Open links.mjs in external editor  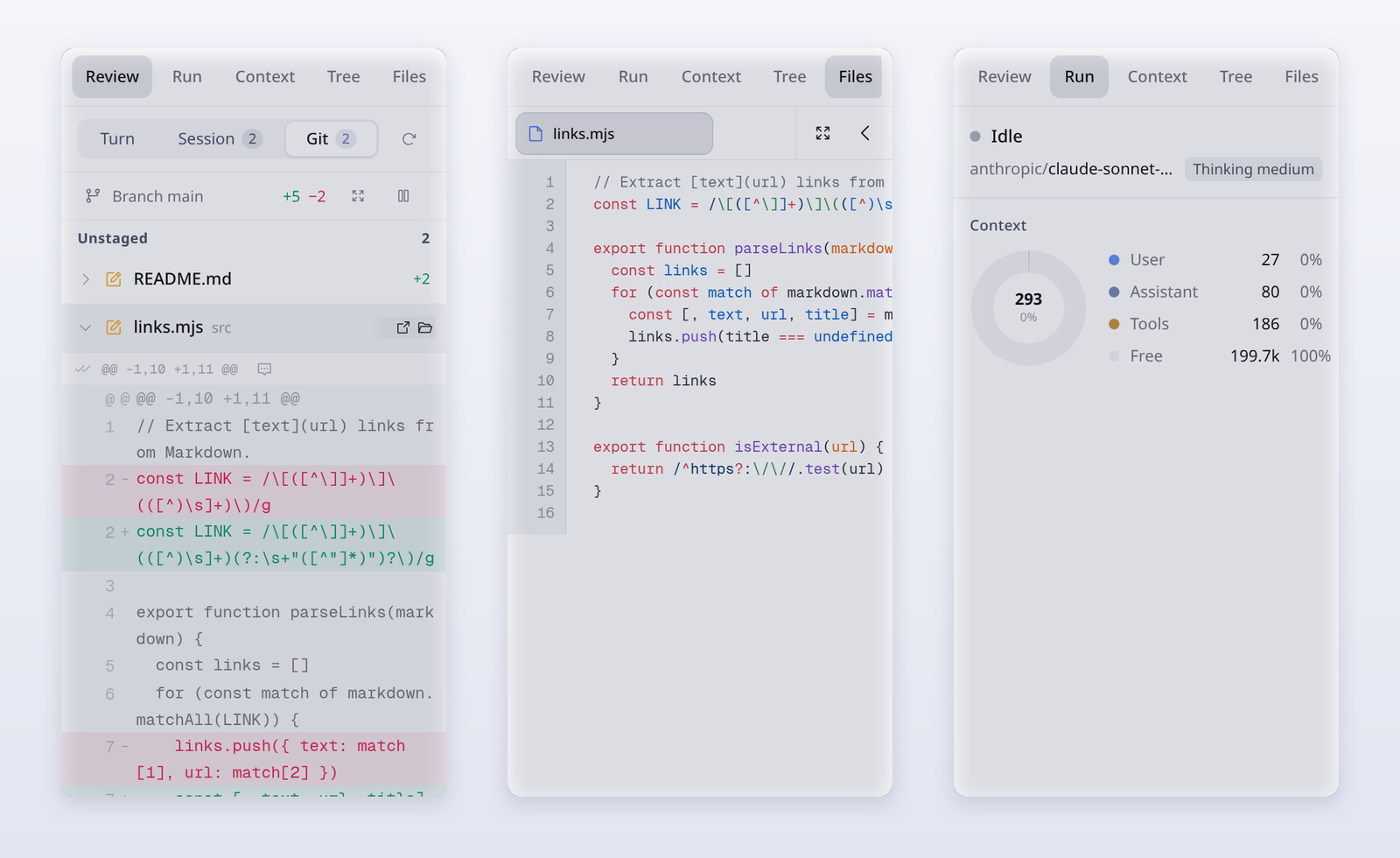click(x=402, y=327)
